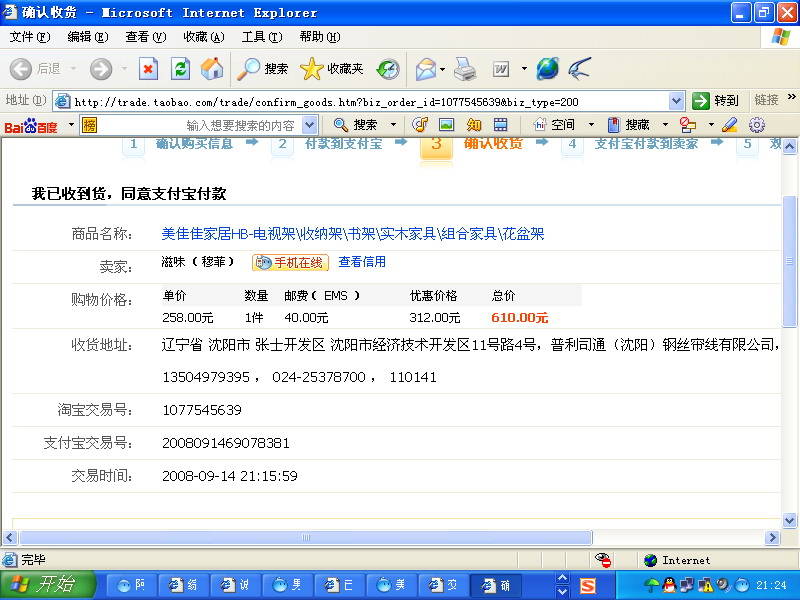Click the 链接 links toolbar label
This screenshot has height=600, width=800.
[766, 101]
